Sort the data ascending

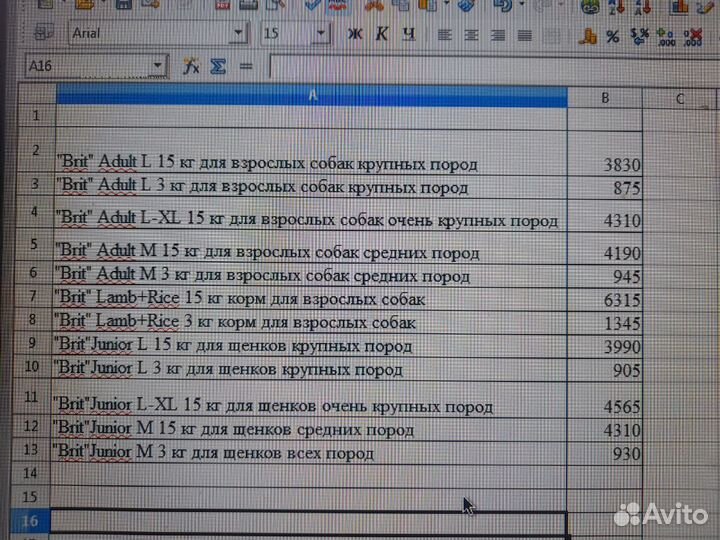point(616,6)
